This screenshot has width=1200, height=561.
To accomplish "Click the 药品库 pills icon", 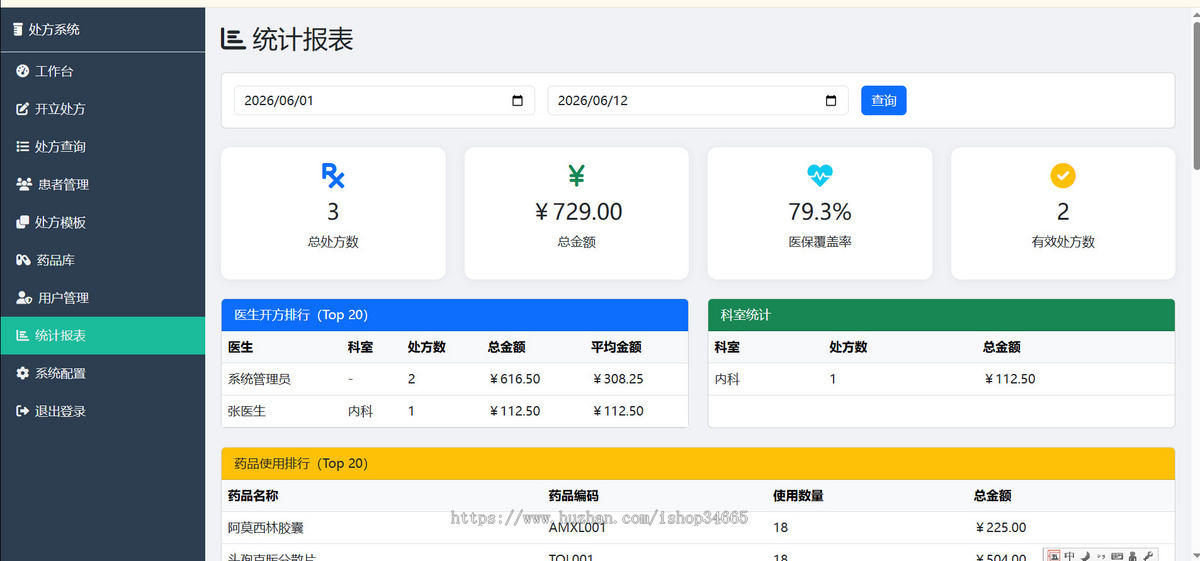I will coord(24,260).
